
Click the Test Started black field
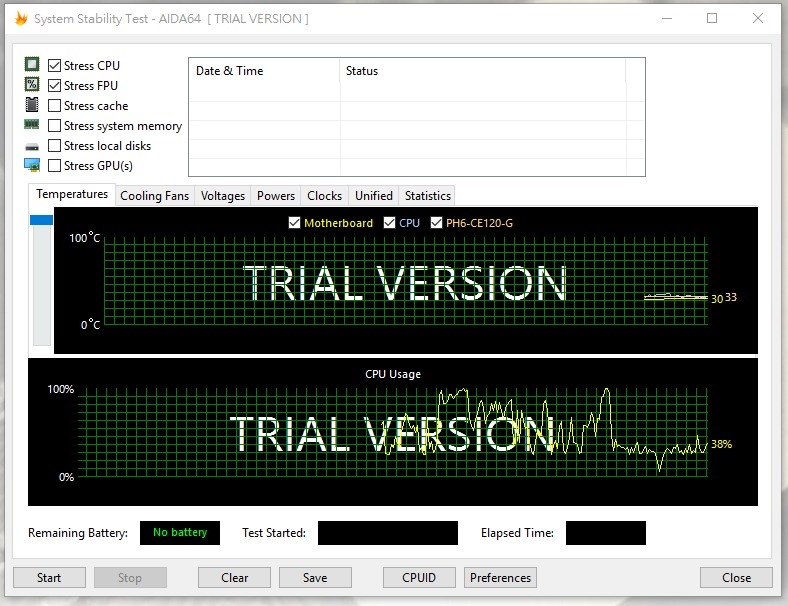click(388, 533)
